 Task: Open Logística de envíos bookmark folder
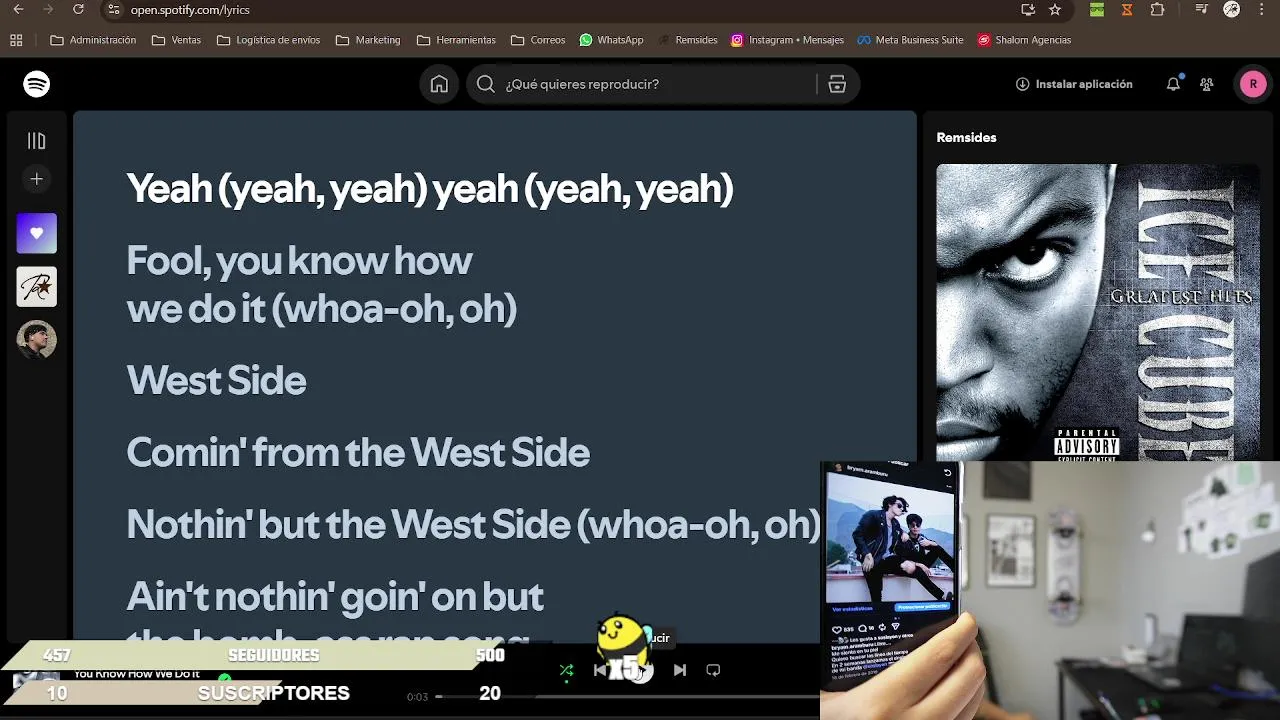[268, 40]
